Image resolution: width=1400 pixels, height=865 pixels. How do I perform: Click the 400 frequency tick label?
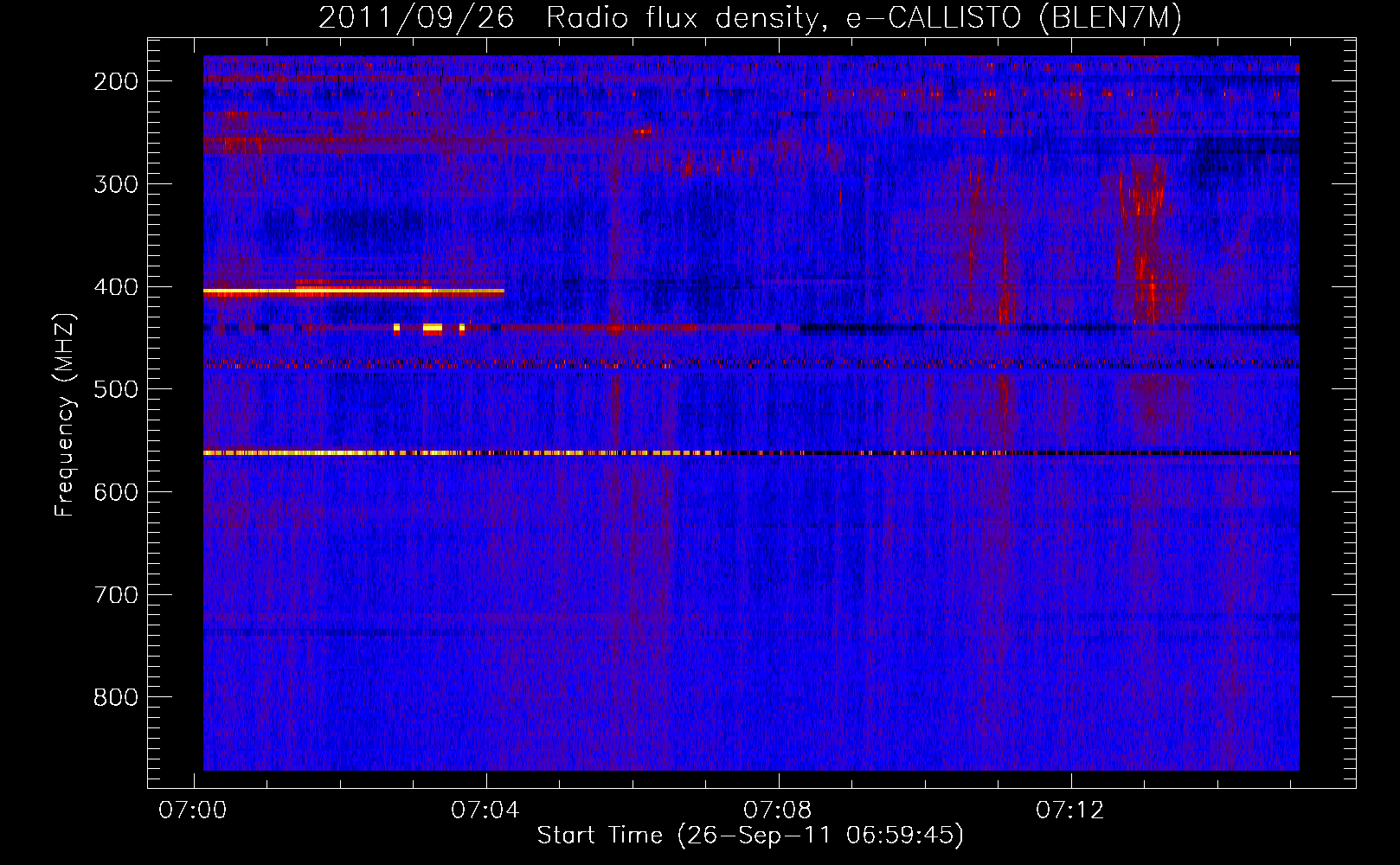click(116, 287)
